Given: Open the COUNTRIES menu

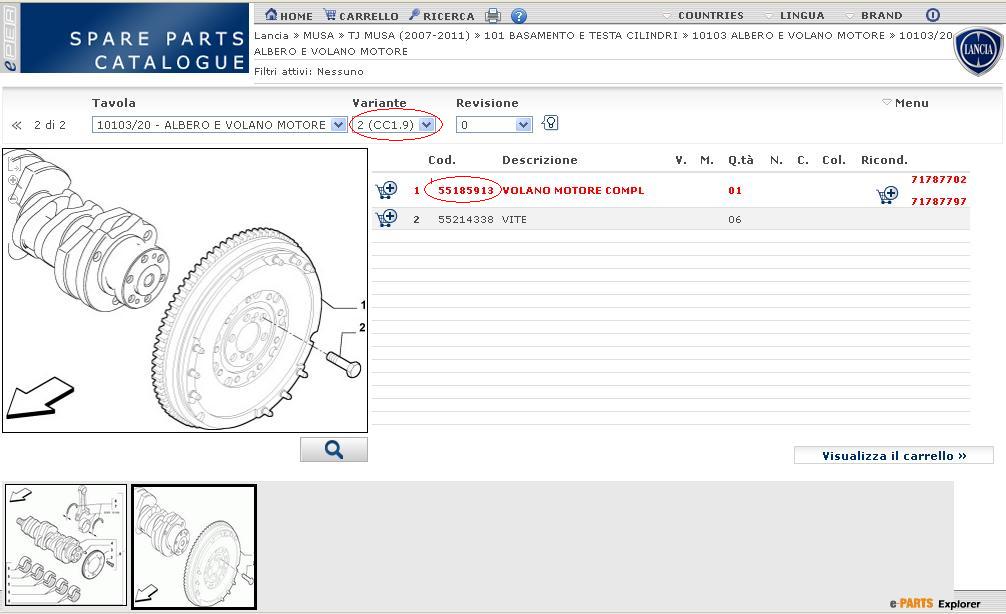Looking at the screenshot, I should [704, 15].
